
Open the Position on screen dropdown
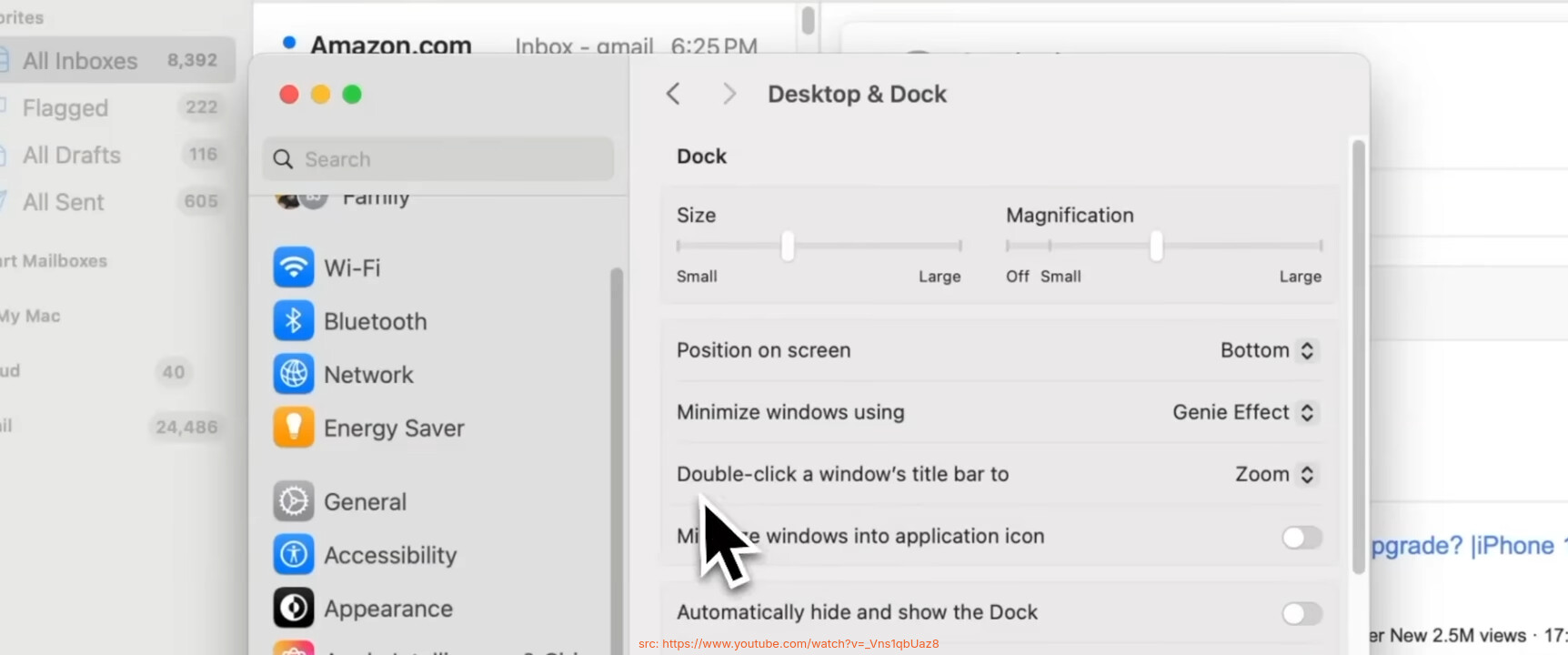click(1269, 350)
